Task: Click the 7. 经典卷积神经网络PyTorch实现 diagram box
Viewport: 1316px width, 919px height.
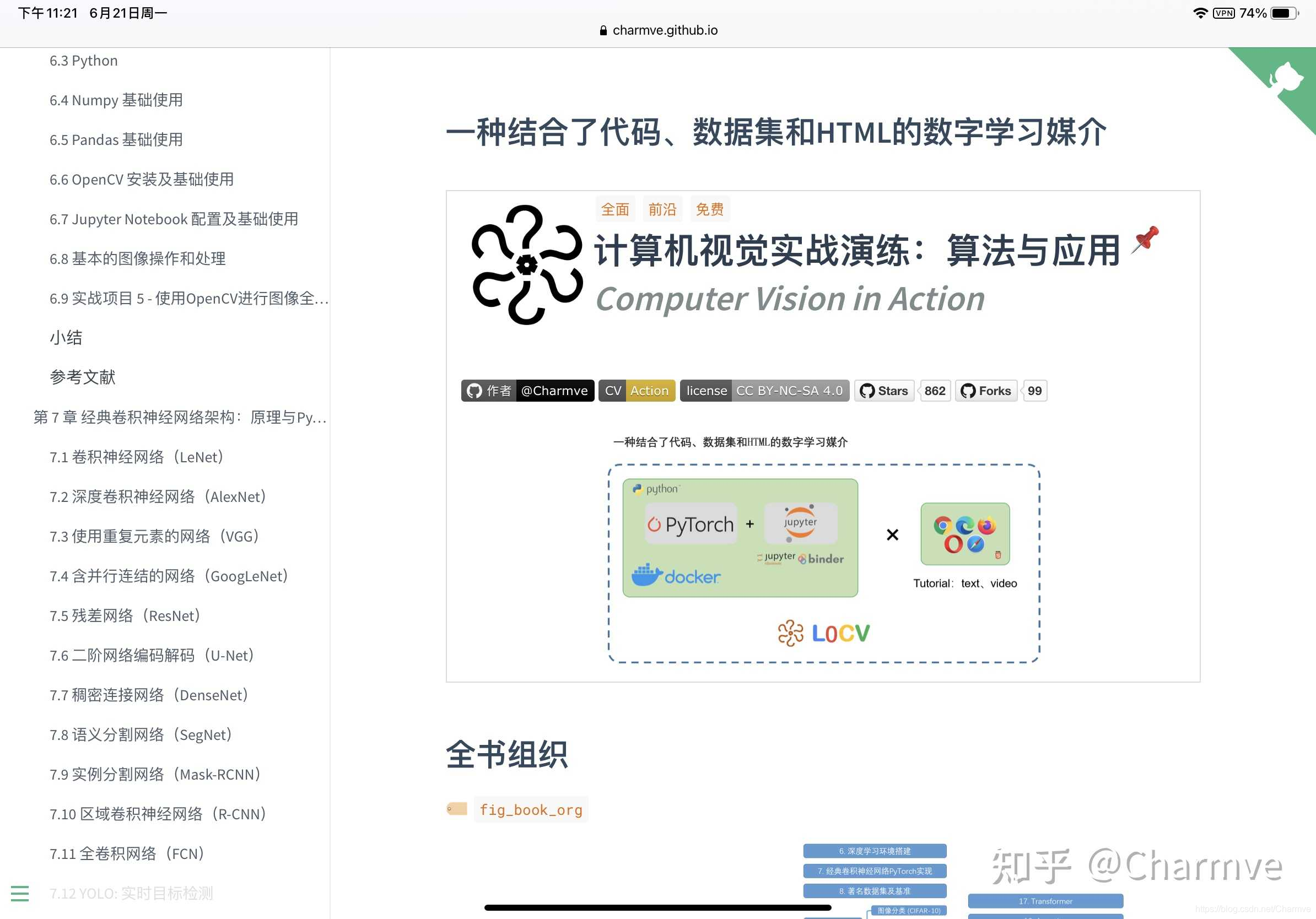Action: point(875,871)
